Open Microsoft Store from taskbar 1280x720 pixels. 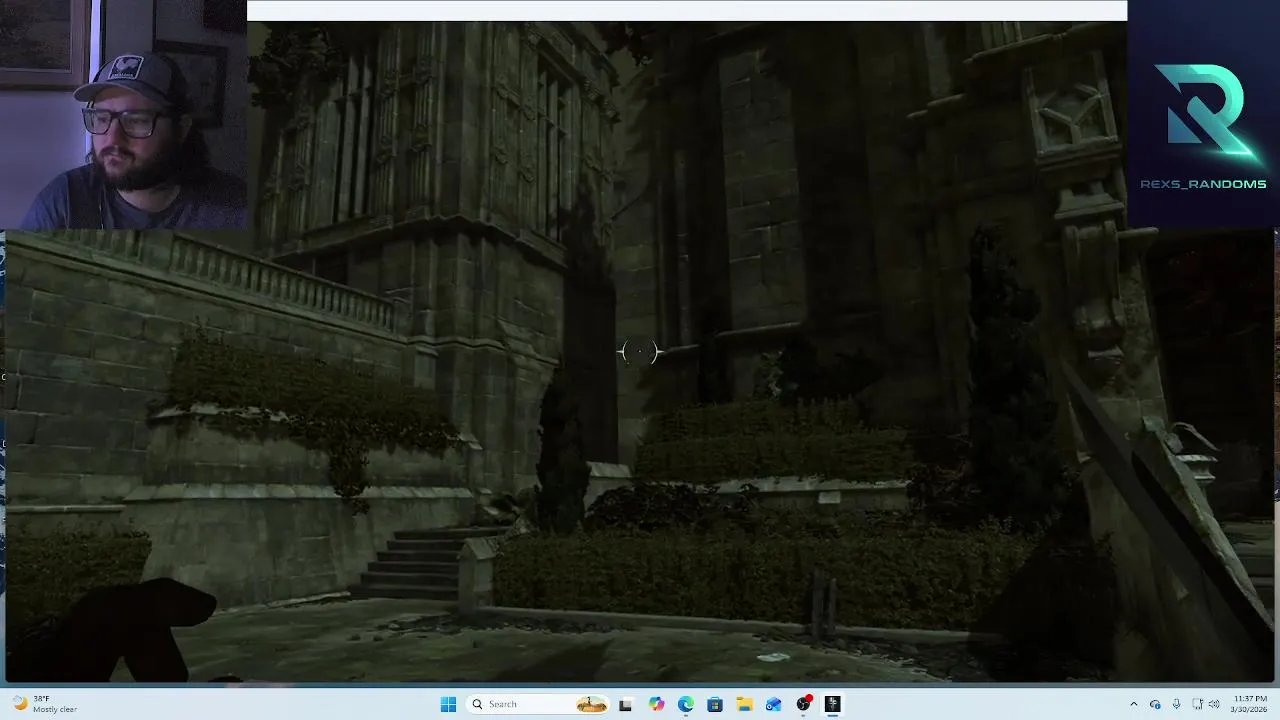[715, 704]
